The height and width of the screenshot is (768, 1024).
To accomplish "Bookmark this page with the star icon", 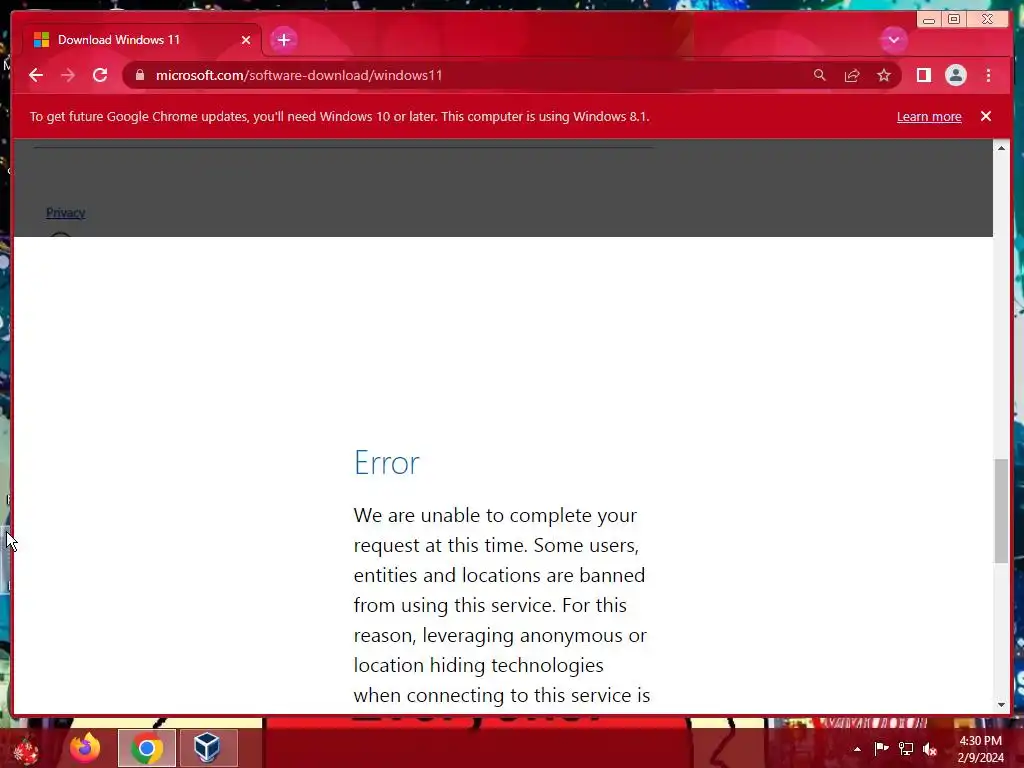I will coord(884,75).
